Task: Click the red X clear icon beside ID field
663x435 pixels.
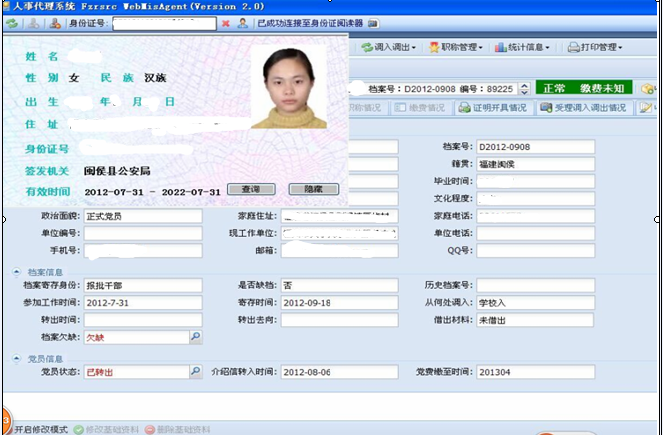Action: point(225,22)
